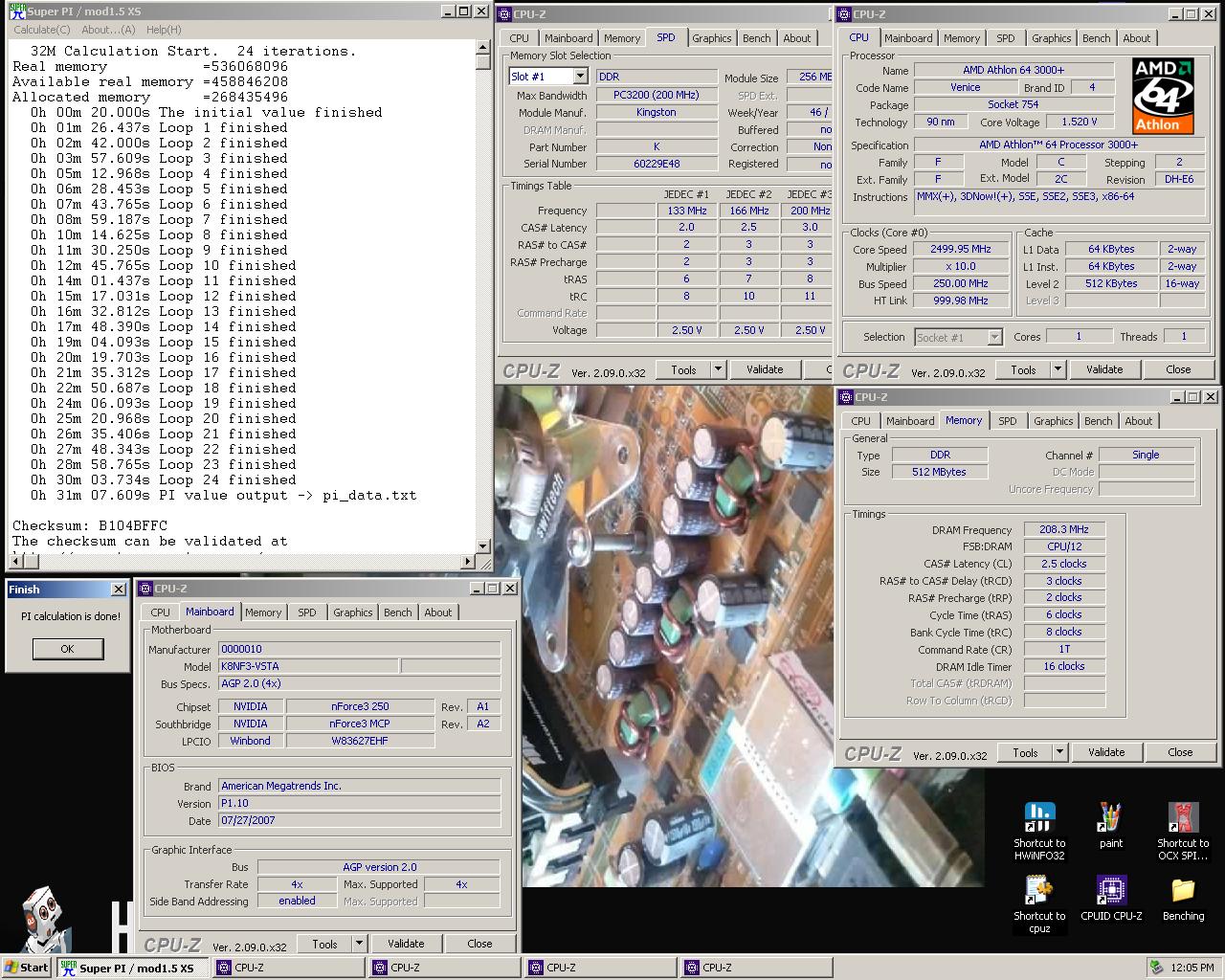Activate the third CPU-Z taskbar button

point(601,968)
